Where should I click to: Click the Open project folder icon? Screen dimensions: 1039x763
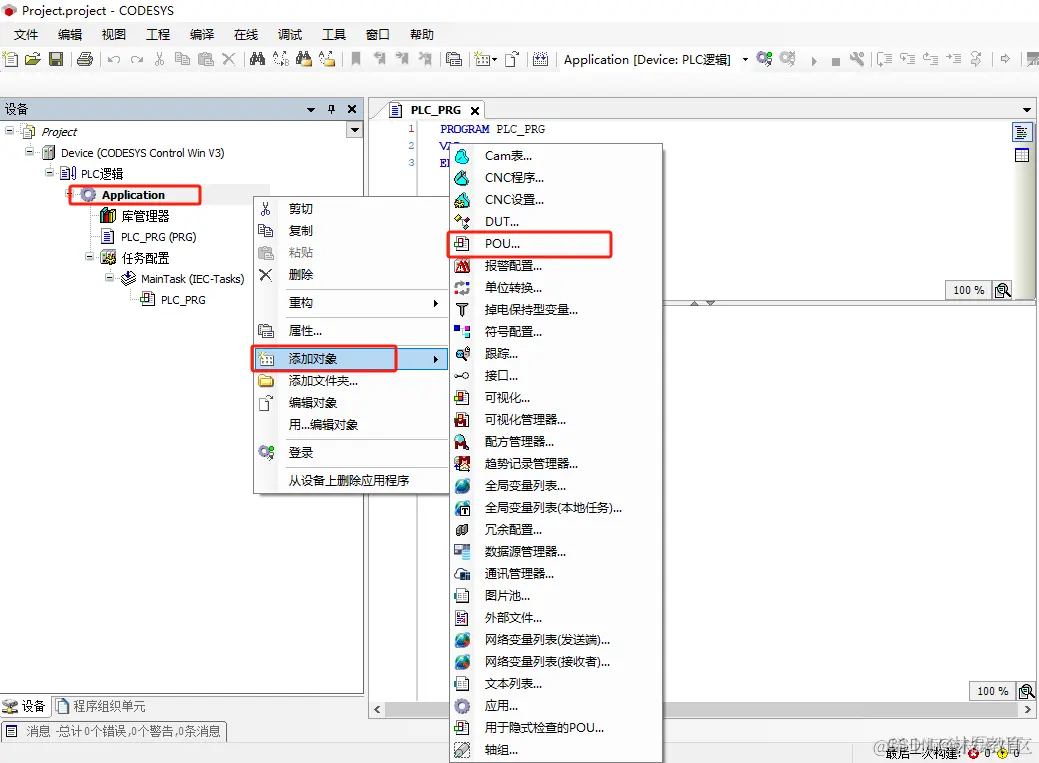click(33, 59)
